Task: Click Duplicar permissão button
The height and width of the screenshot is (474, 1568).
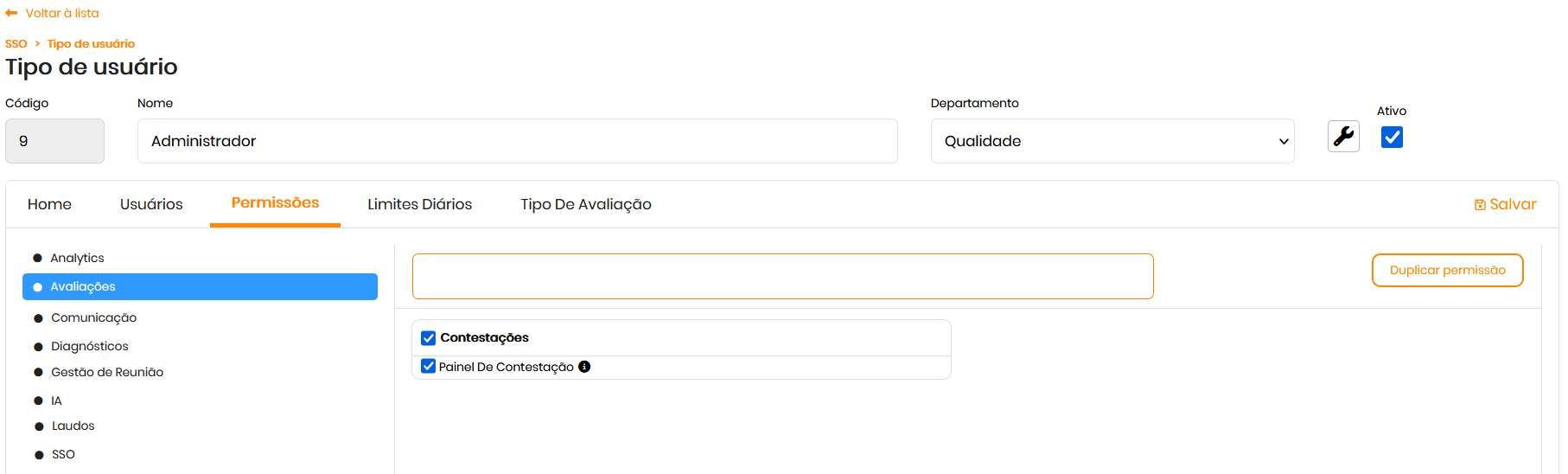Action: [1447, 271]
